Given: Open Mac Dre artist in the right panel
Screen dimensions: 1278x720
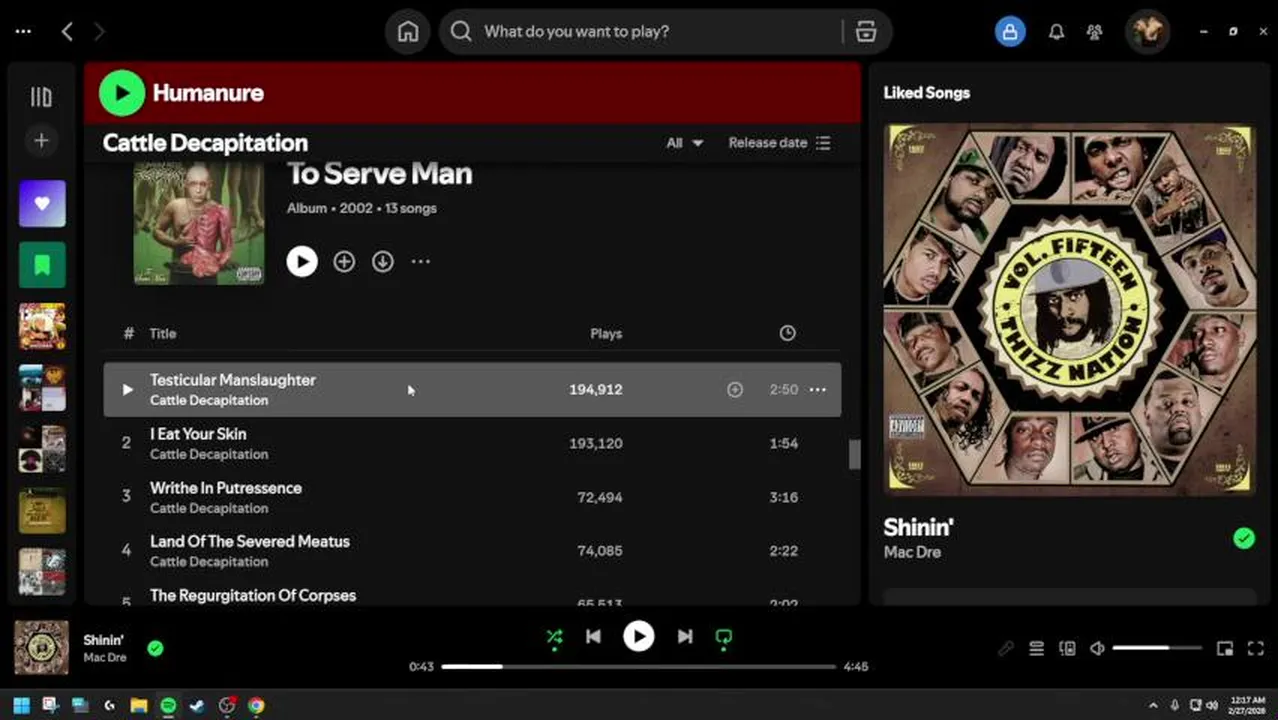Looking at the screenshot, I should [912, 552].
